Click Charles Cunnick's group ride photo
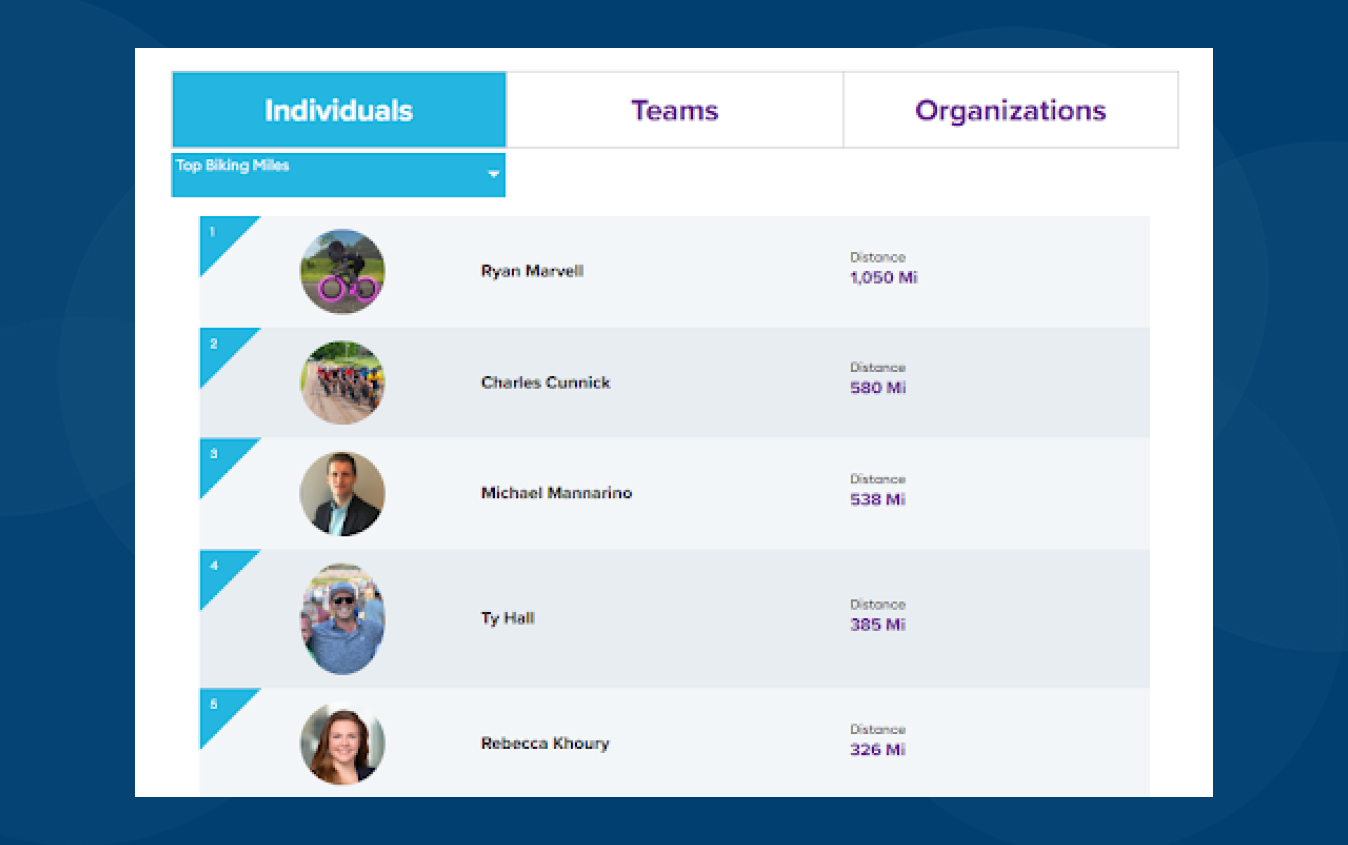 point(342,383)
